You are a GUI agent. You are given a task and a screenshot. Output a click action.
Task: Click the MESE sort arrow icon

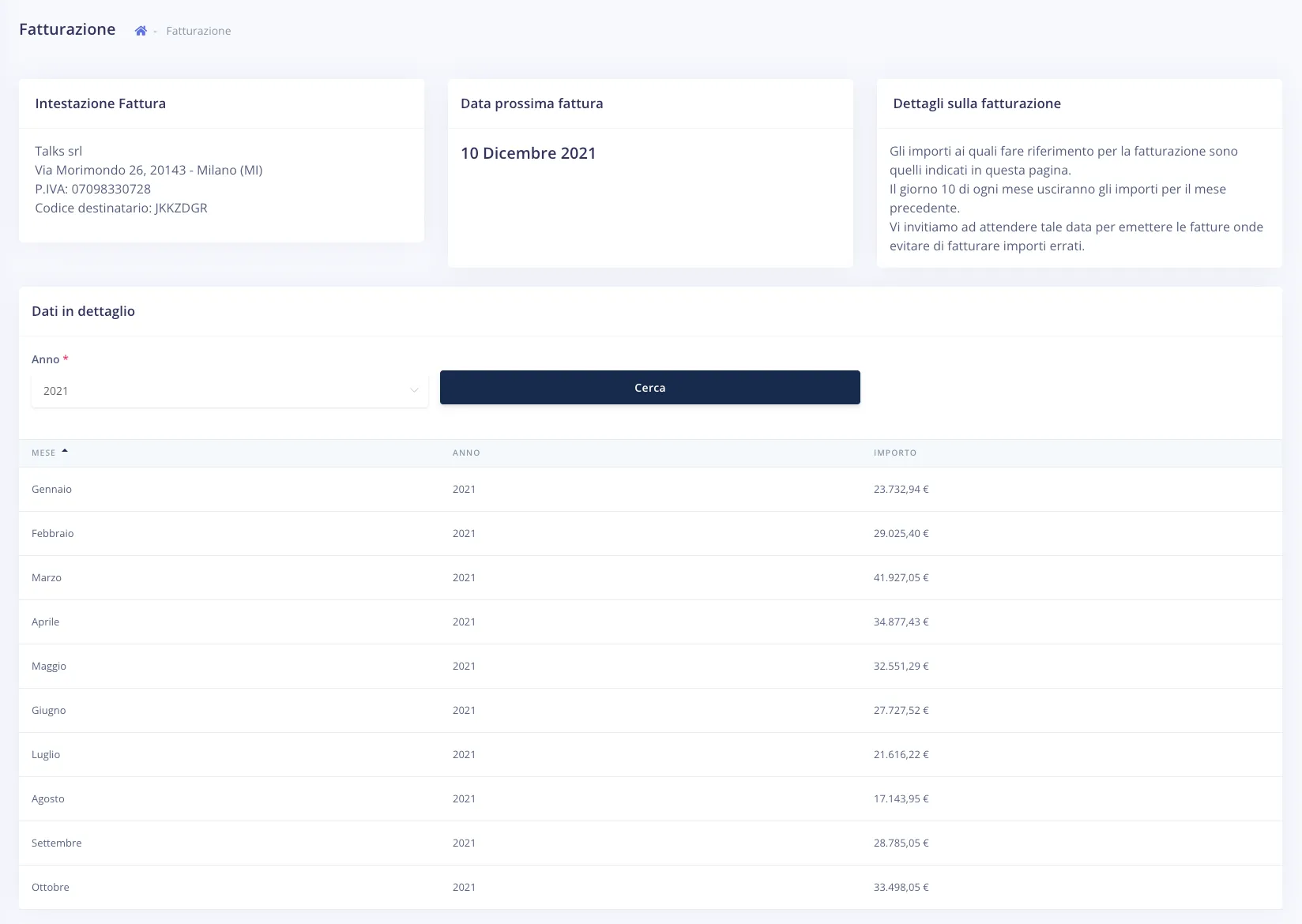click(x=65, y=451)
